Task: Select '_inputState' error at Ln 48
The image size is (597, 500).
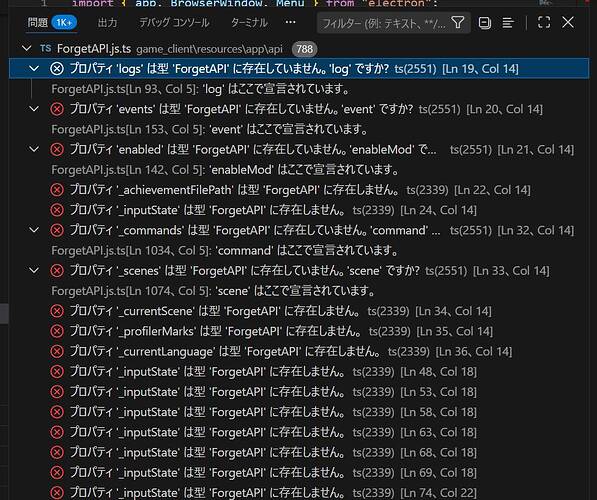Action: (x=299, y=371)
